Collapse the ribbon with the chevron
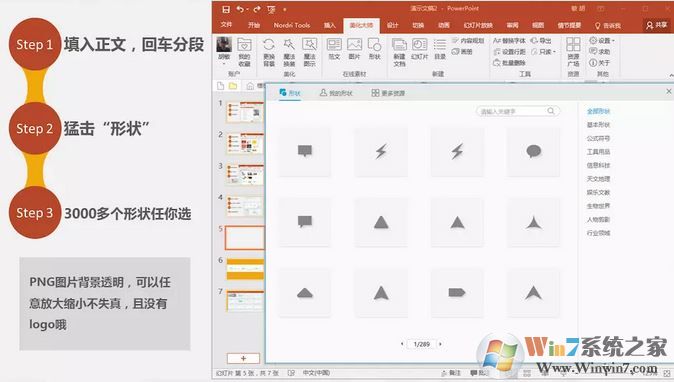The width and height of the screenshot is (674, 382). [x=671, y=76]
